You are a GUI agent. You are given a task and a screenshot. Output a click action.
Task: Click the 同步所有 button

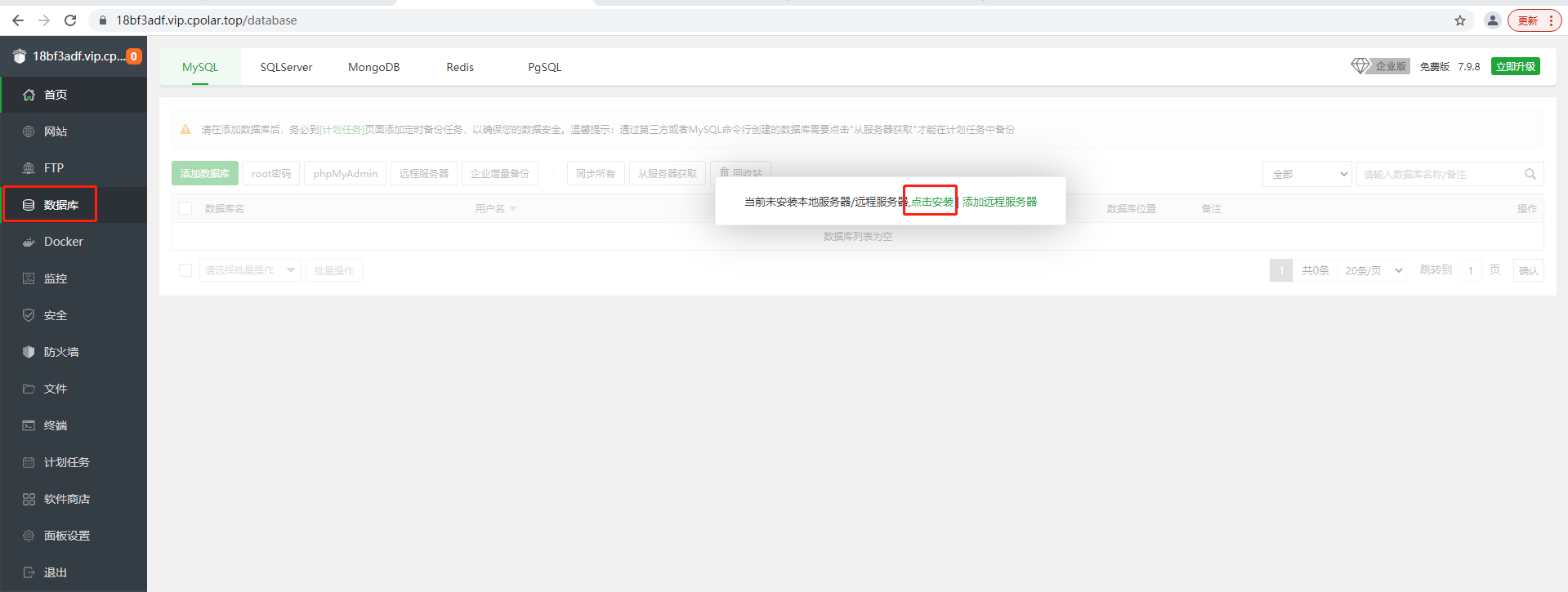click(596, 173)
